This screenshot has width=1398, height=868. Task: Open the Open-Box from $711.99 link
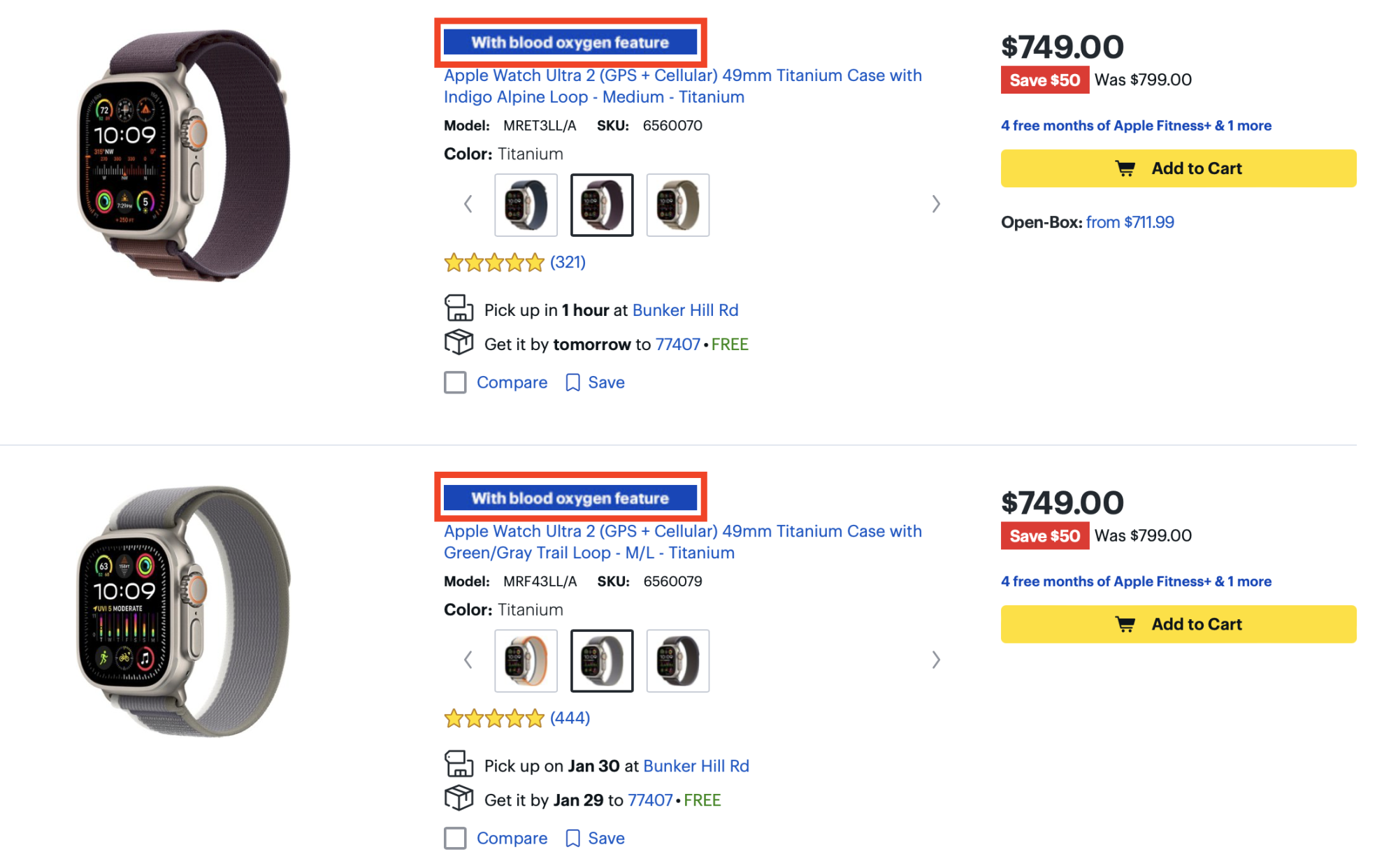[x=1130, y=222]
